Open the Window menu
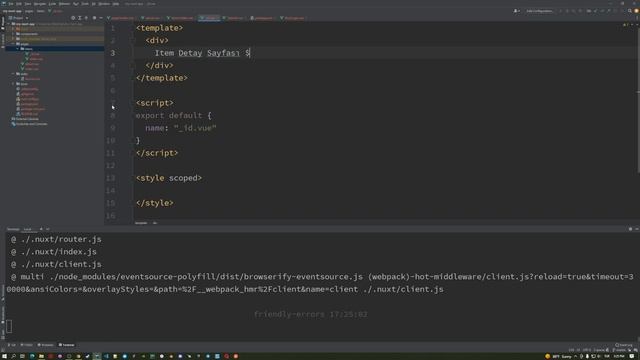Image resolution: width=640 pixels, height=360 pixels. 104,4
